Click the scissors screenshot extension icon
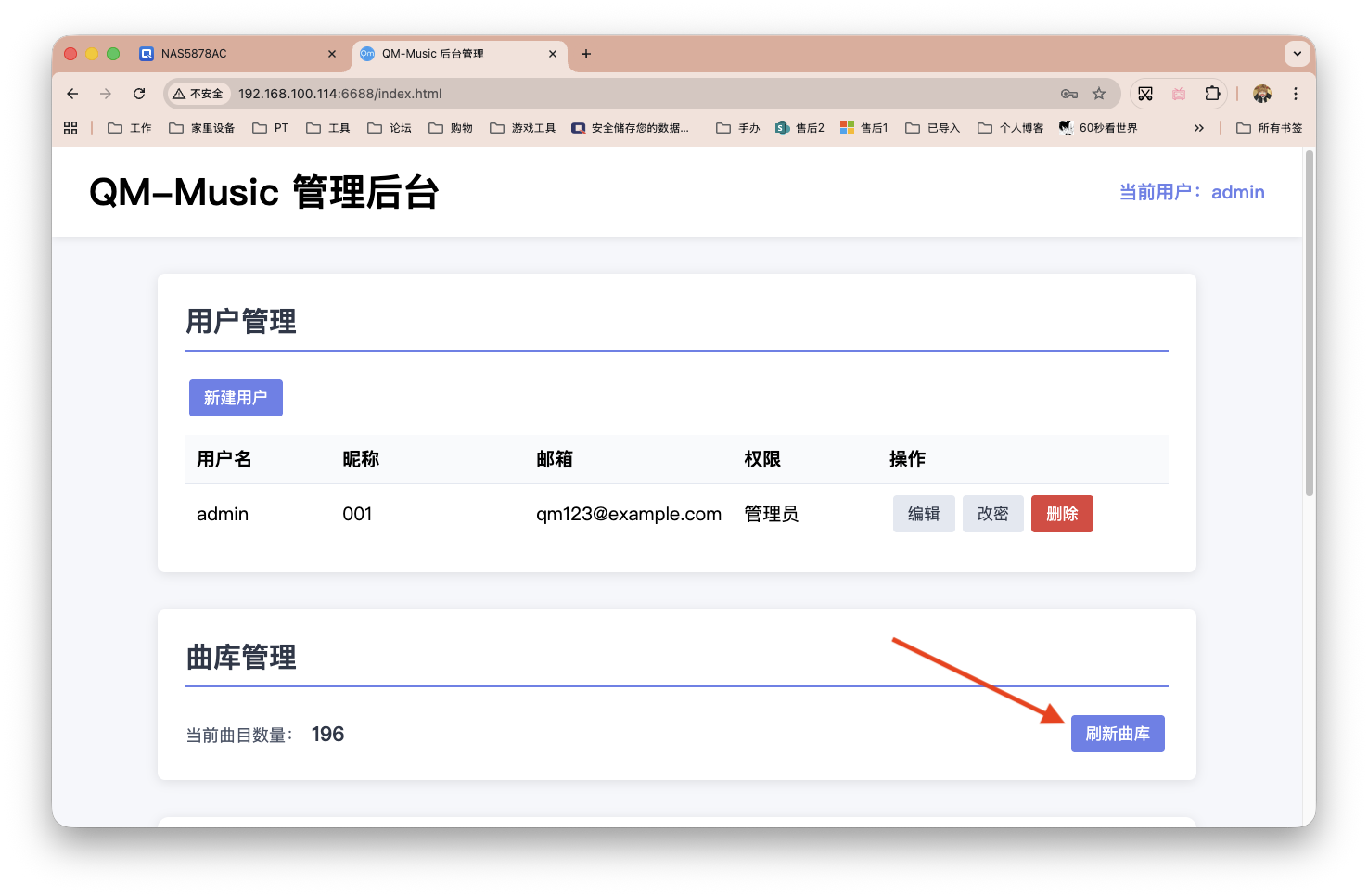Viewport: 1368px width, 896px height. [x=1145, y=94]
